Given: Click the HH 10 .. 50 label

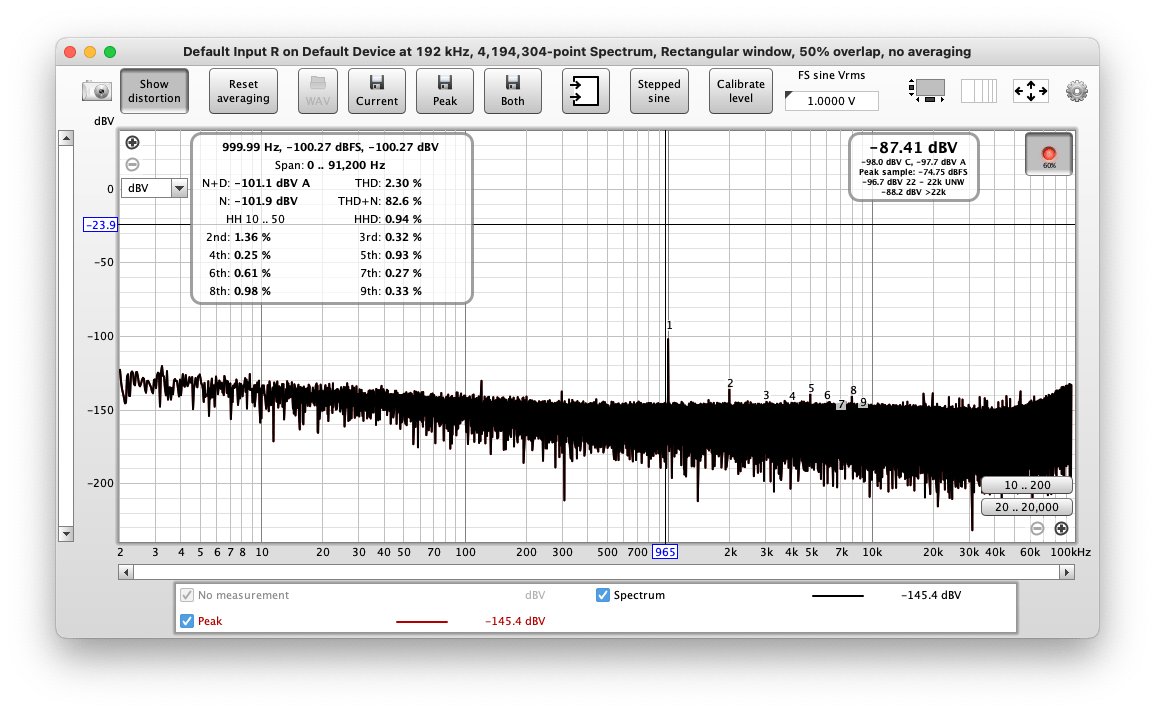Looking at the screenshot, I should click(x=255, y=219).
